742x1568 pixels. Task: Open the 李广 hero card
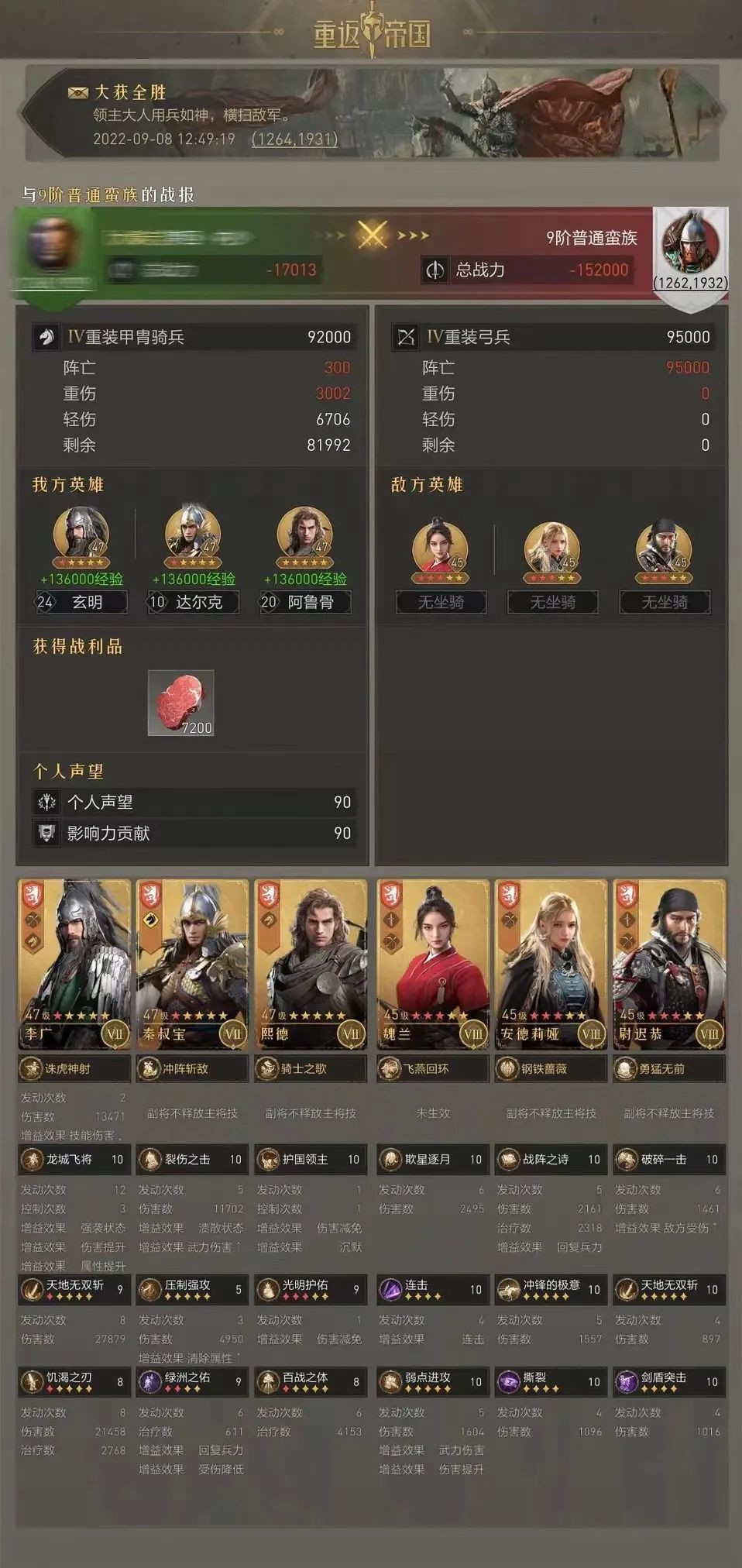(x=74, y=965)
